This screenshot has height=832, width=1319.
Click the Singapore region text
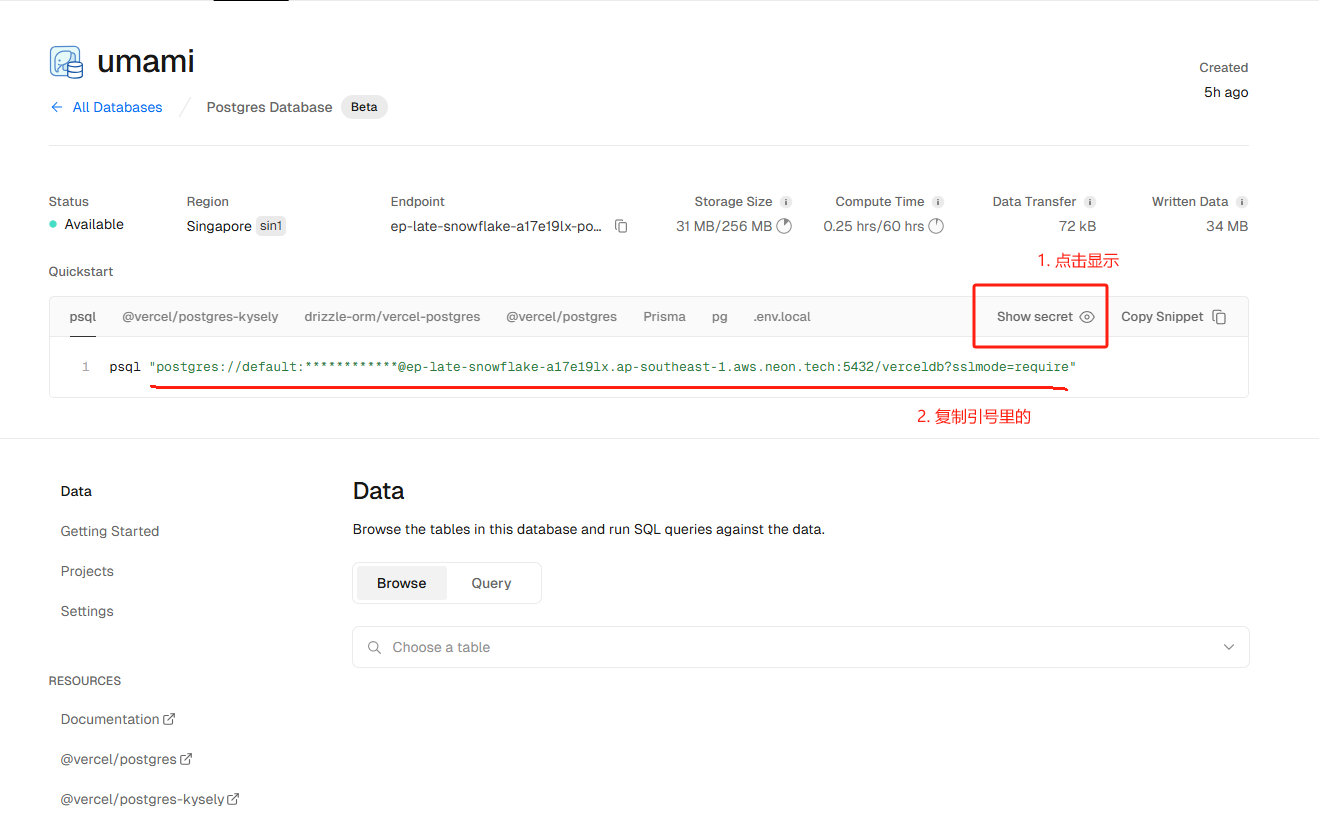click(x=219, y=226)
